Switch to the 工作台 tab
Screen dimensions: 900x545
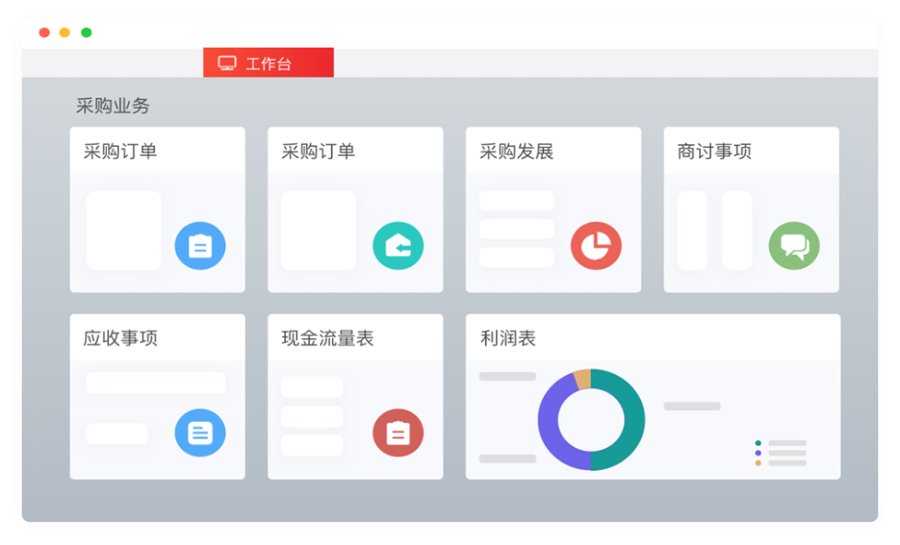[268, 63]
